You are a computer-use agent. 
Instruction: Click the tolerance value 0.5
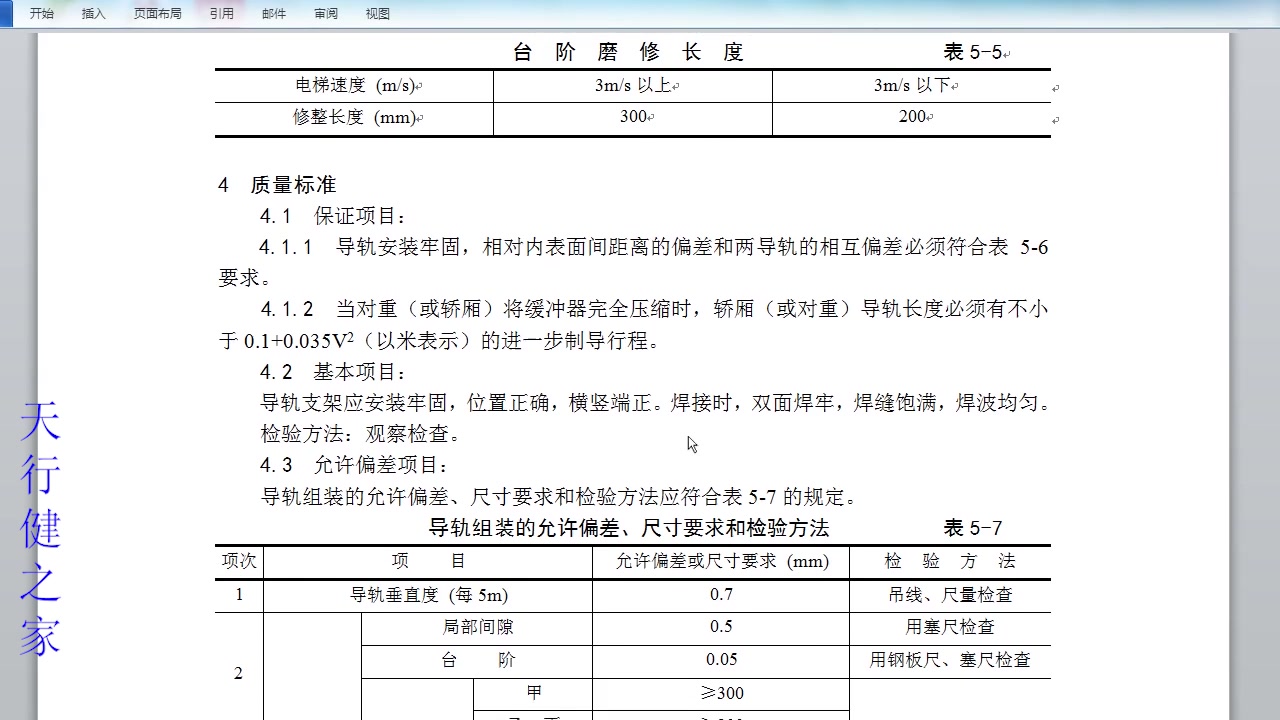[x=721, y=627]
